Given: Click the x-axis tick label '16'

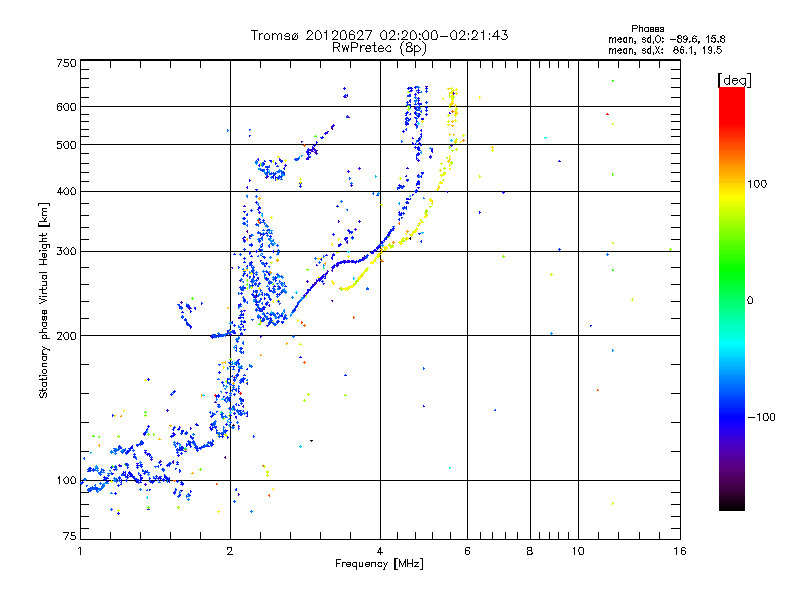Looking at the screenshot, I should tap(680, 551).
